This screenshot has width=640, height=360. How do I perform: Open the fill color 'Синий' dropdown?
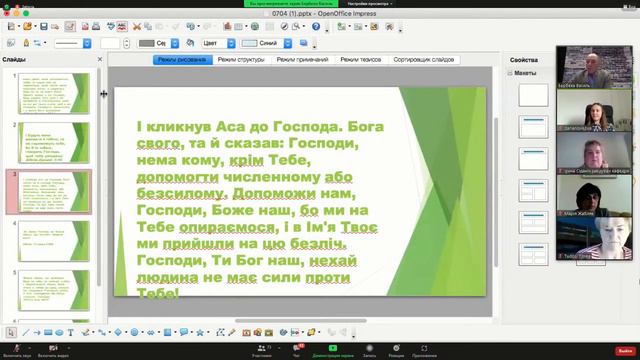pos(288,43)
